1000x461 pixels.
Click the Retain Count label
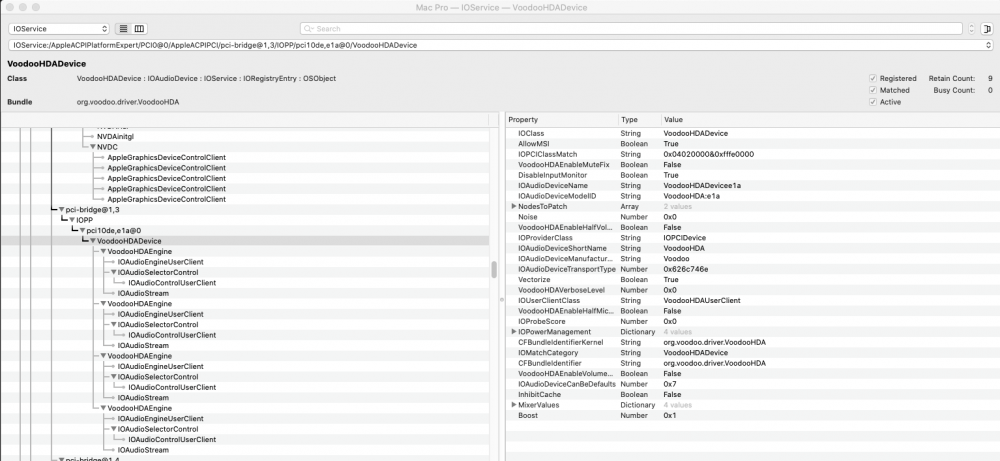(952, 78)
